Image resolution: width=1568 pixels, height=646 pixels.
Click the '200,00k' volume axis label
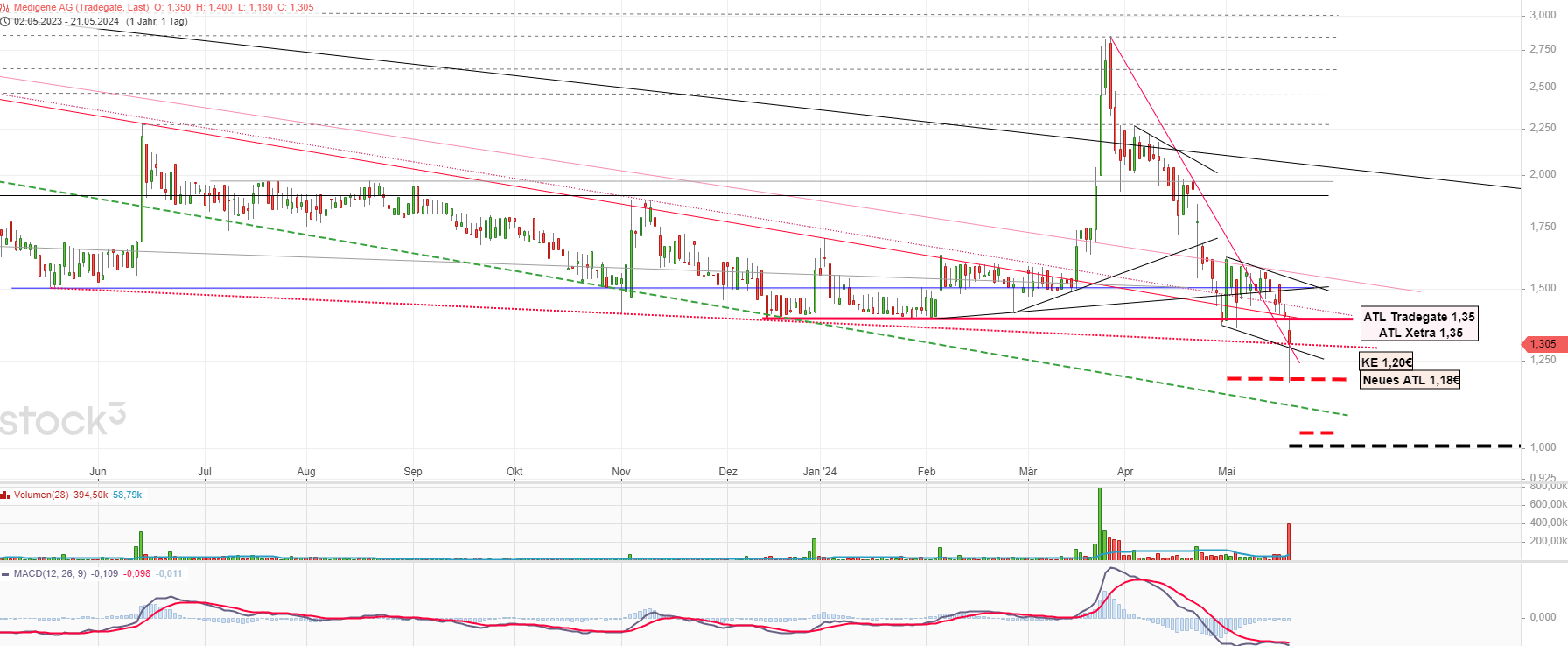coord(1548,541)
